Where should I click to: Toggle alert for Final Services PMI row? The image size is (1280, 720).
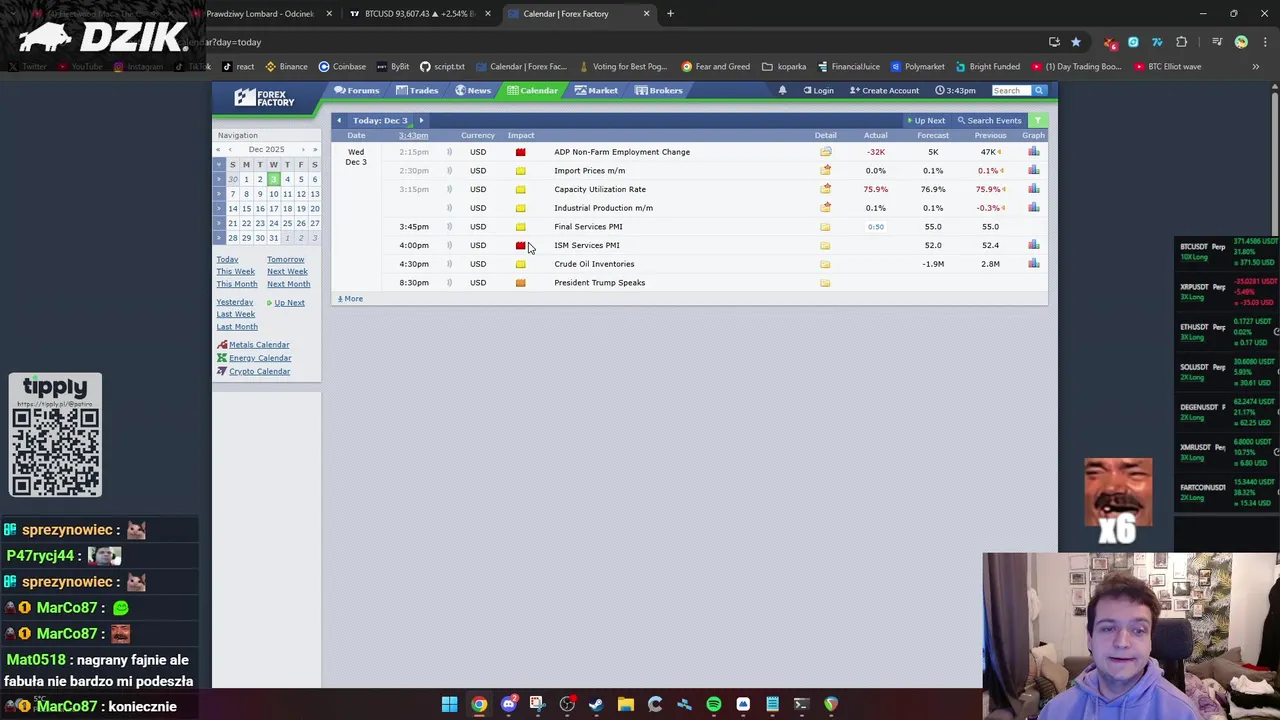(449, 227)
